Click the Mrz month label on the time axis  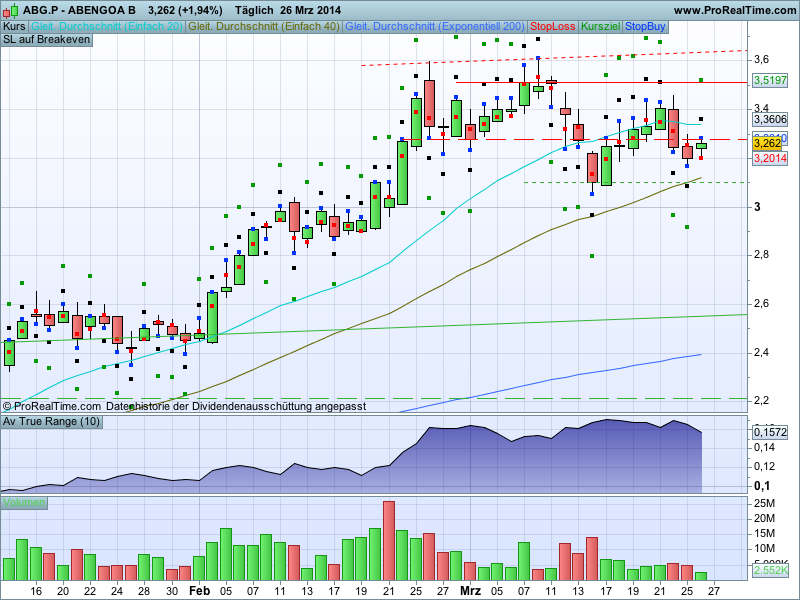(x=470, y=591)
